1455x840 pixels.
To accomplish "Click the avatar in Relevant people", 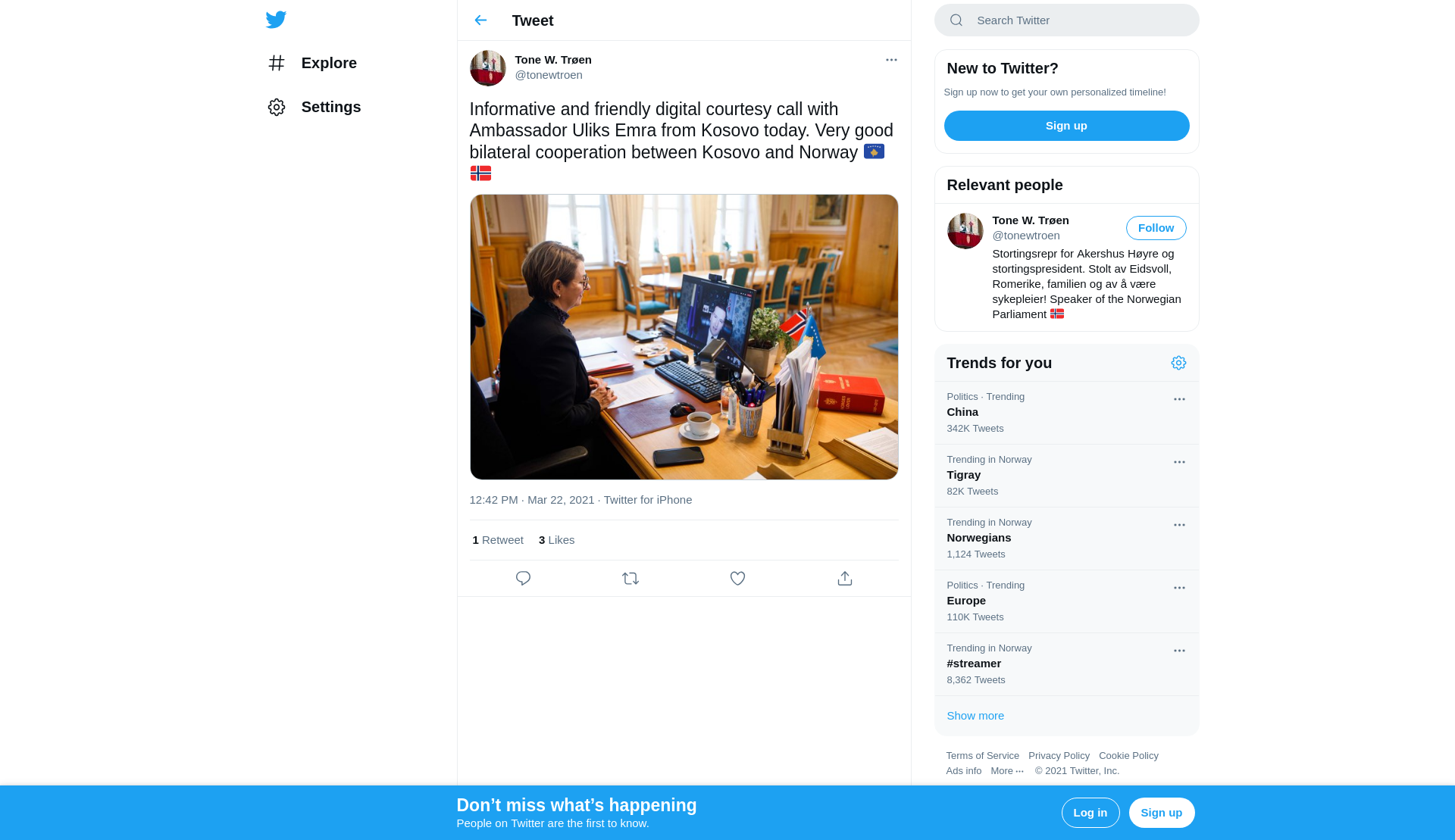I will [x=965, y=231].
